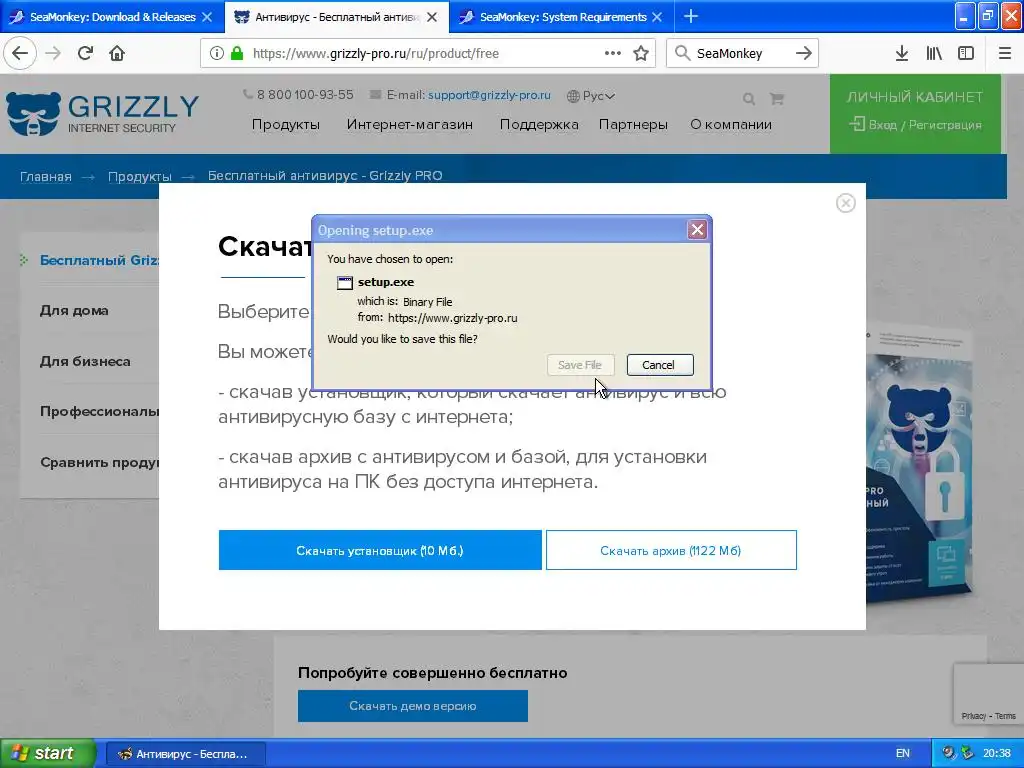The image size is (1024, 768).
Task: Click Скачать демо версию button
Action: pos(413,705)
